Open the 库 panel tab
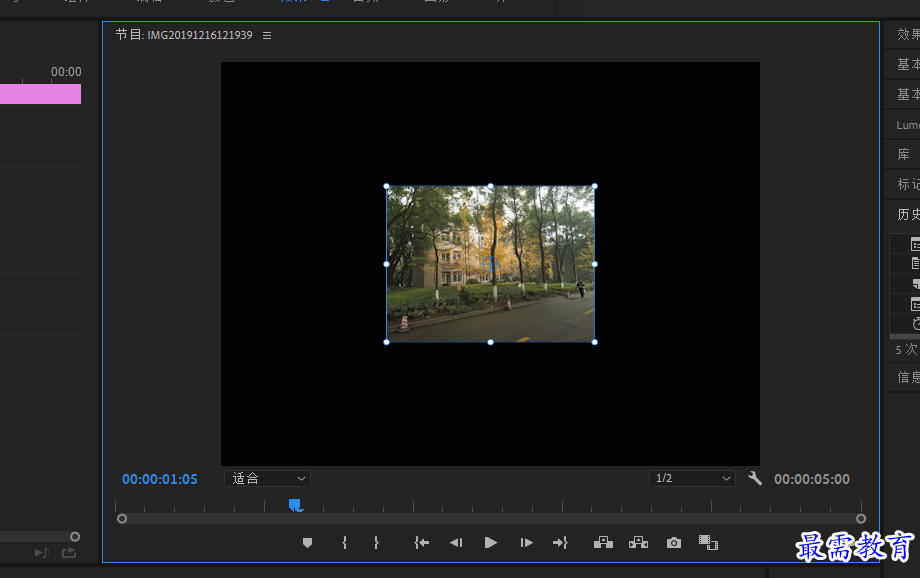920x578 pixels. point(902,154)
